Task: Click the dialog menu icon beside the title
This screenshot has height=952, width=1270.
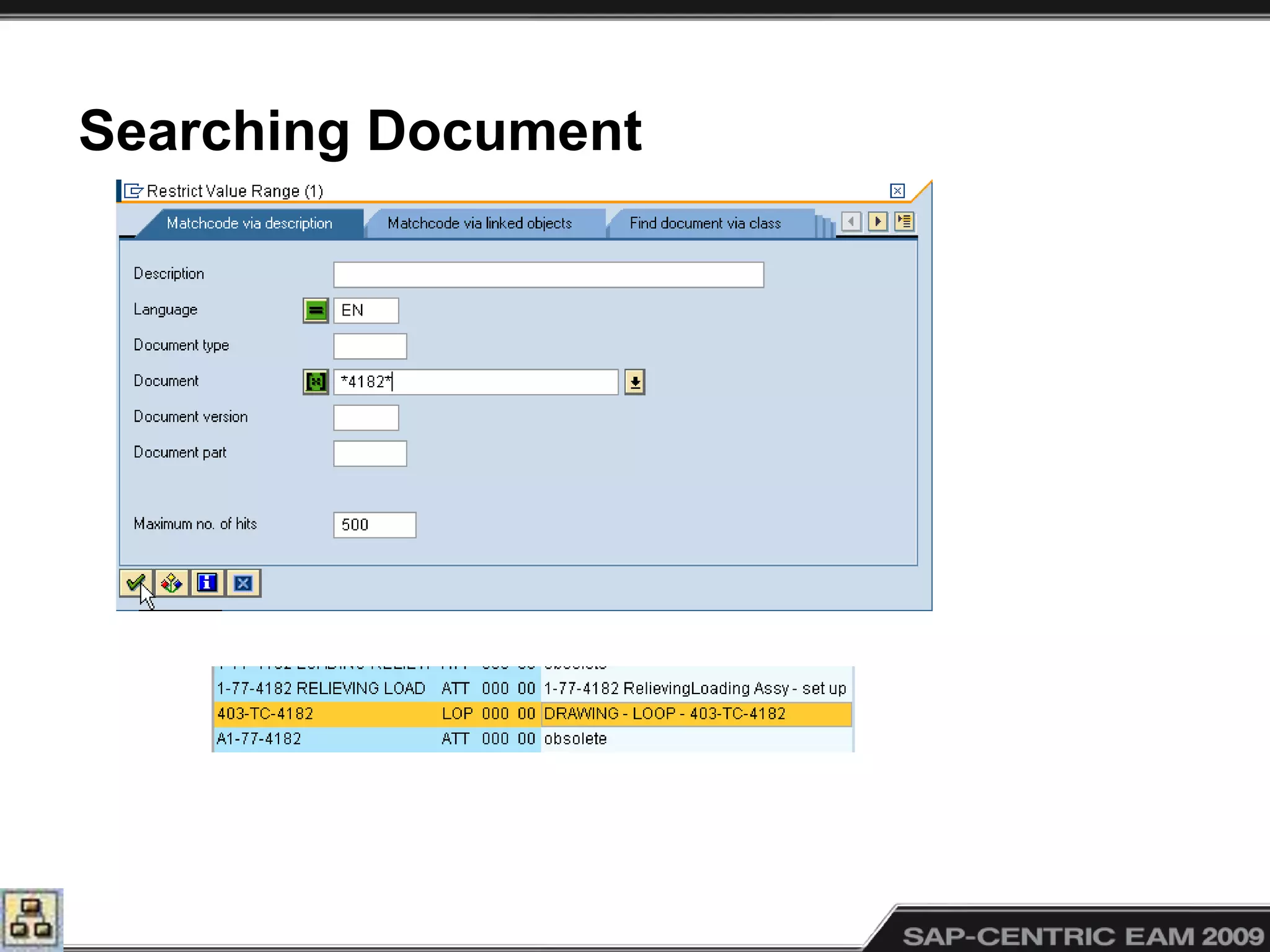Action: coord(133,191)
